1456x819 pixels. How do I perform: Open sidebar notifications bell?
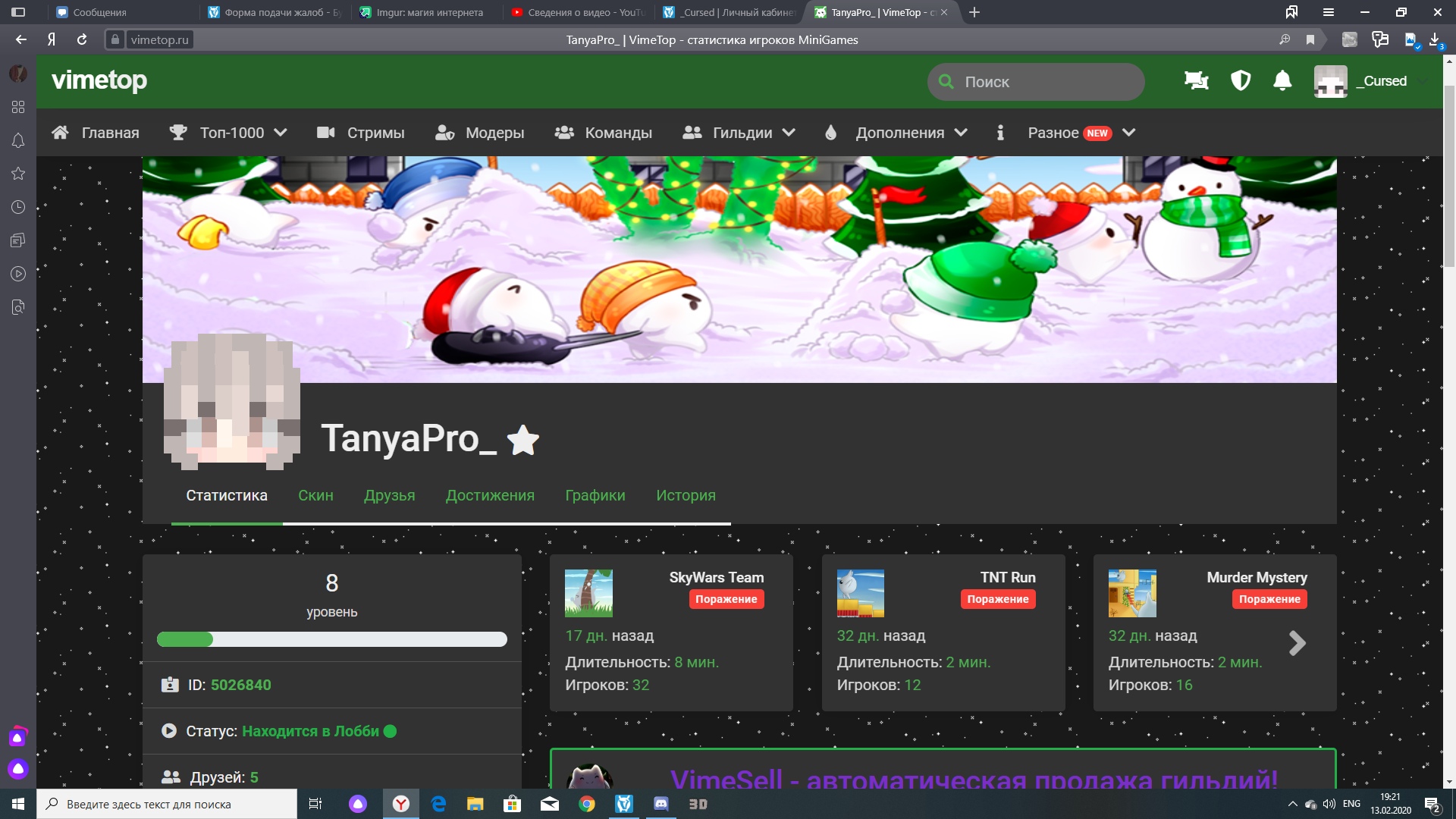point(18,140)
